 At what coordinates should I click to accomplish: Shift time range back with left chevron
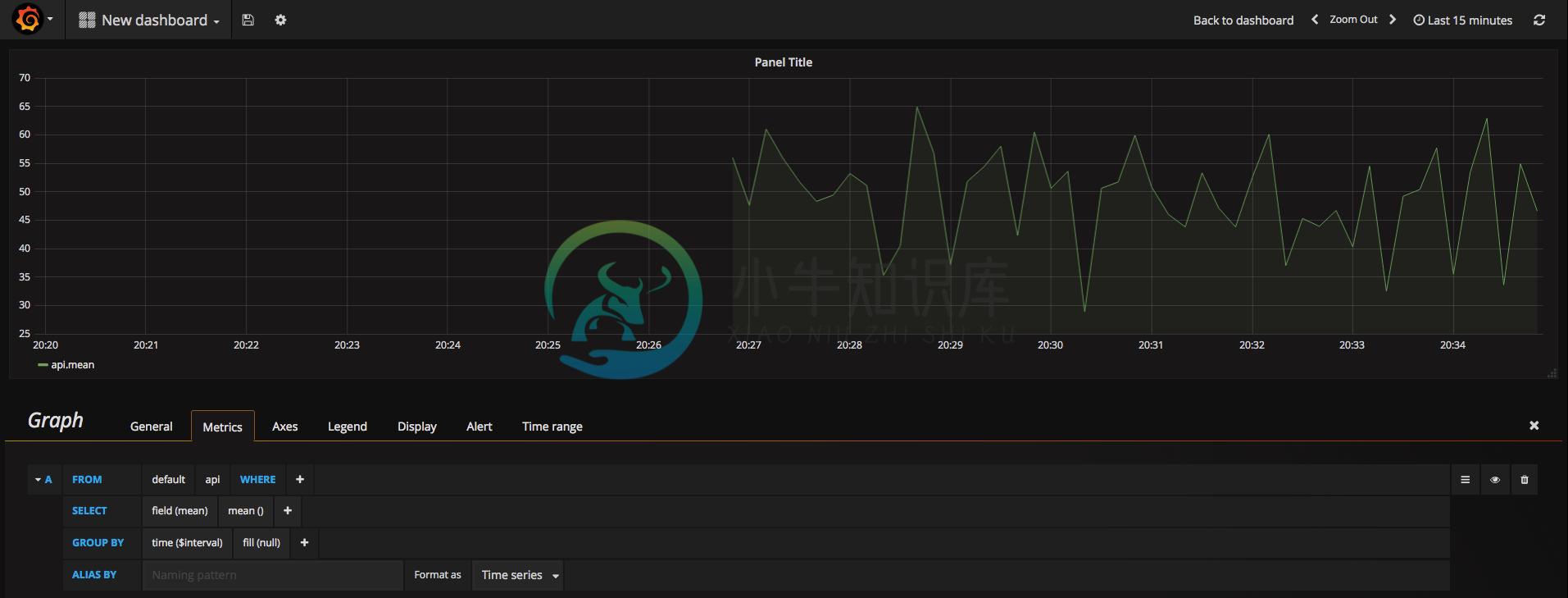click(1314, 20)
